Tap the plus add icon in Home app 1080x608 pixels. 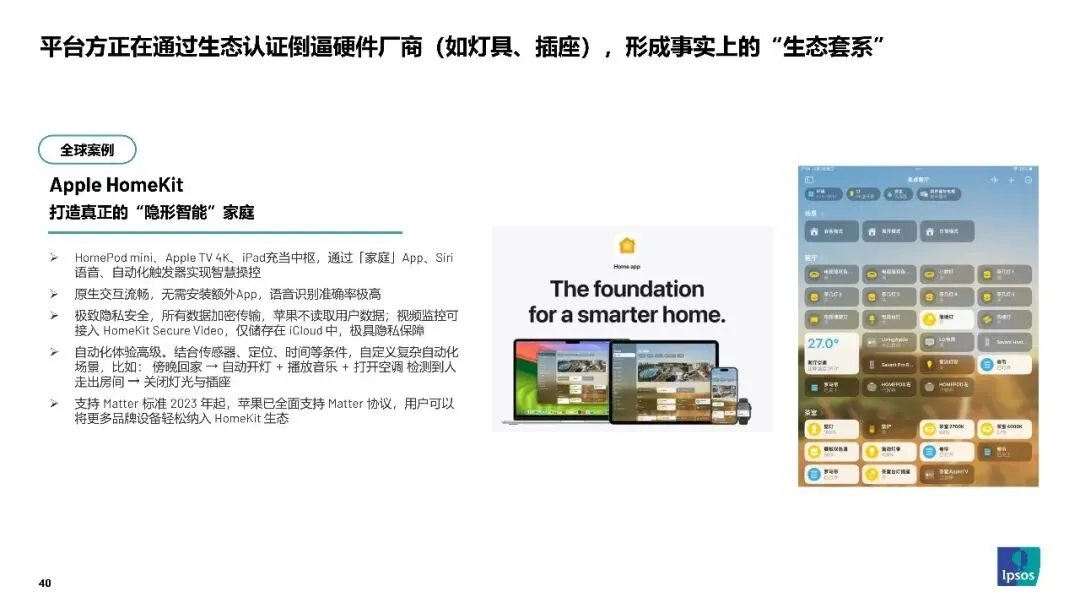click(1011, 180)
